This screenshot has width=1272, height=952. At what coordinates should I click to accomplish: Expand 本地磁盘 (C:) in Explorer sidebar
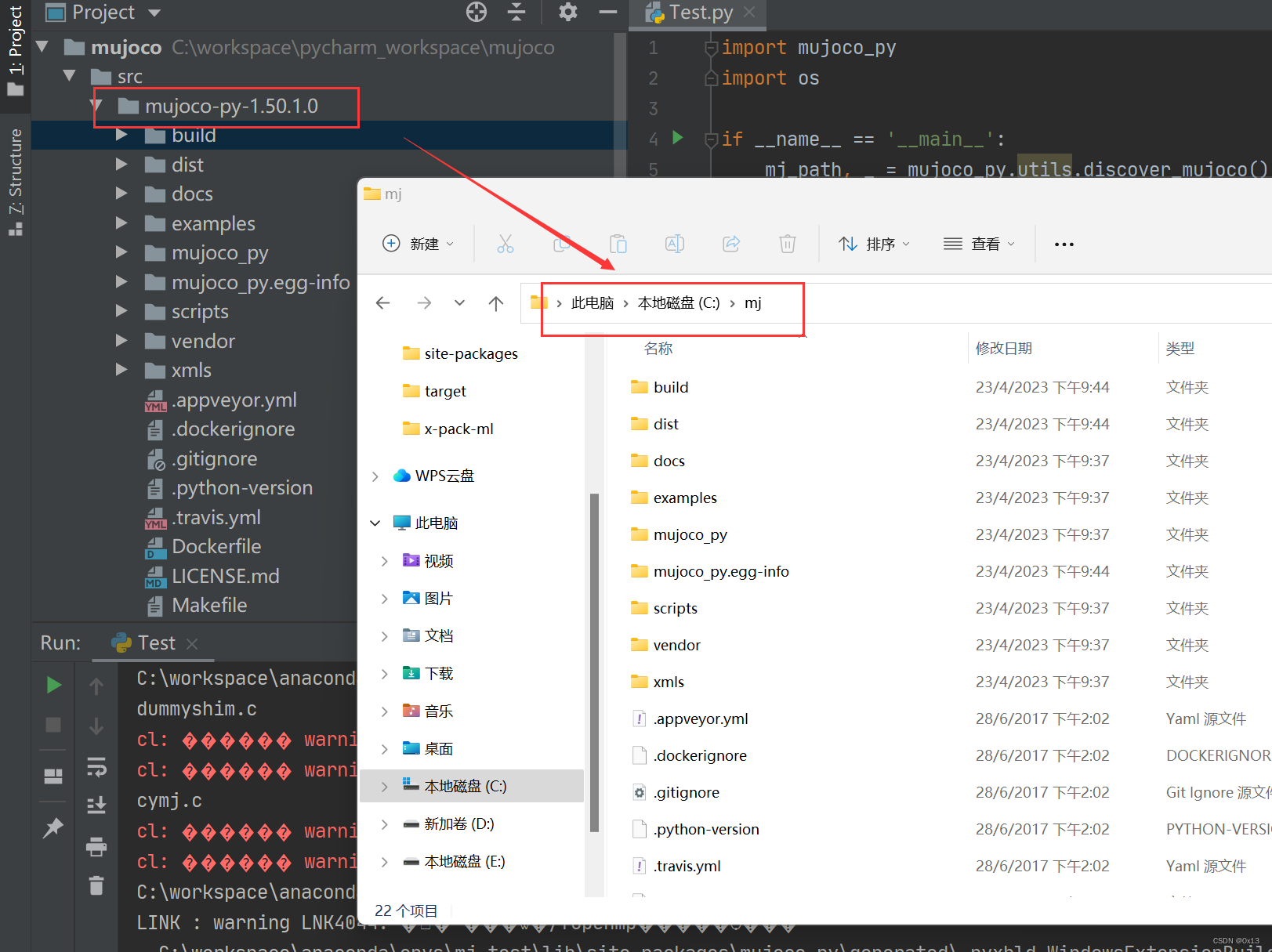[384, 786]
